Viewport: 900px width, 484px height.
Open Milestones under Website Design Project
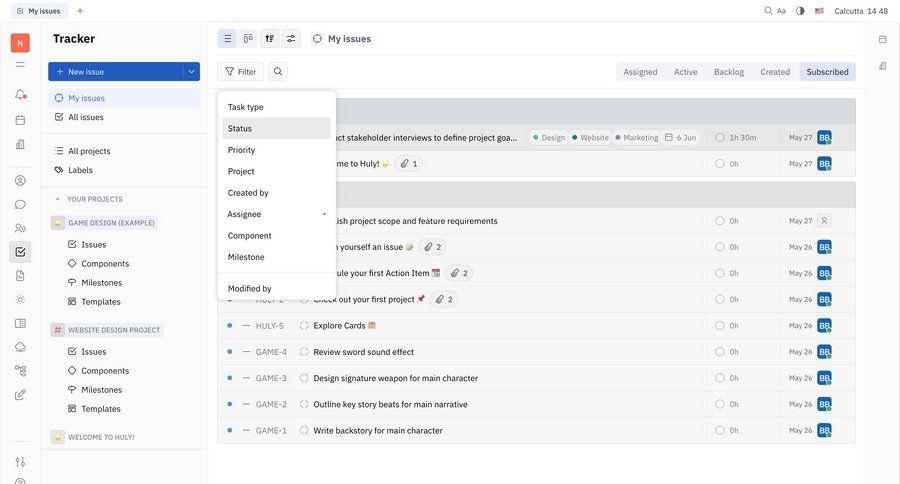(102, 390)
